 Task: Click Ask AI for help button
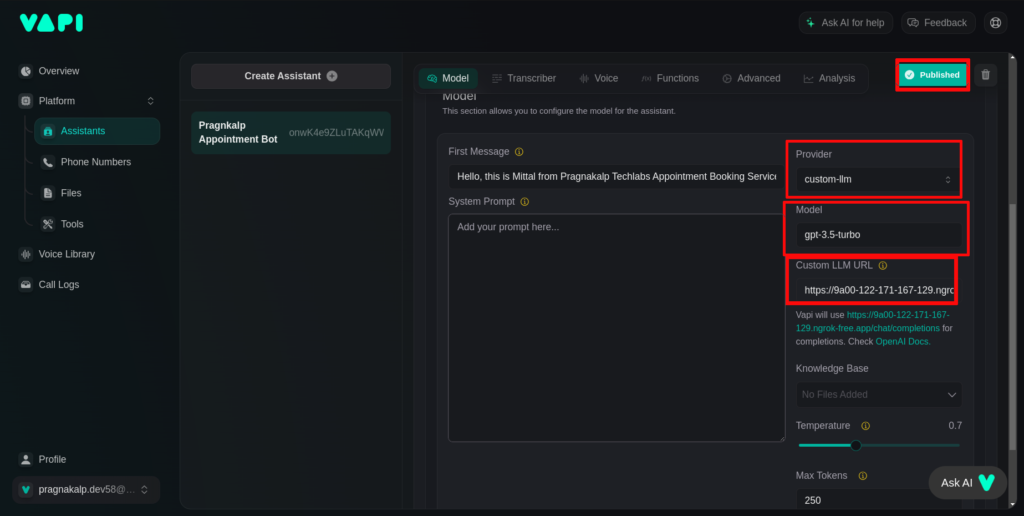[x=846, y=23]
